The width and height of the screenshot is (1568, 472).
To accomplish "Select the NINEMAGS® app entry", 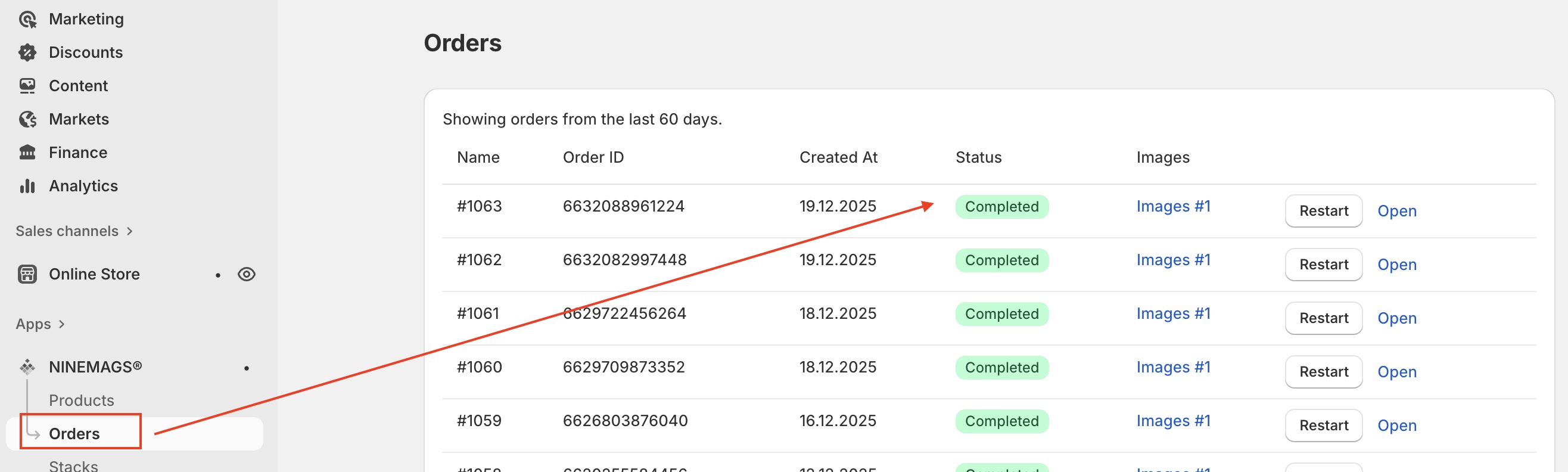I will pos(95,367).
